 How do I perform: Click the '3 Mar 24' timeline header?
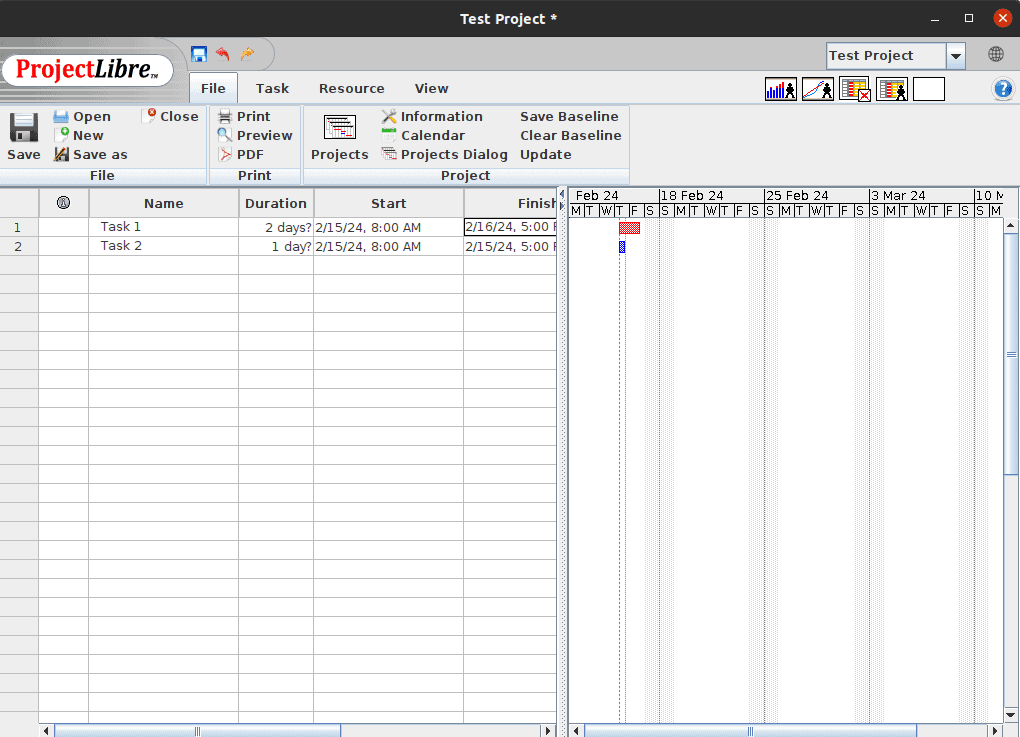(922, 195)
